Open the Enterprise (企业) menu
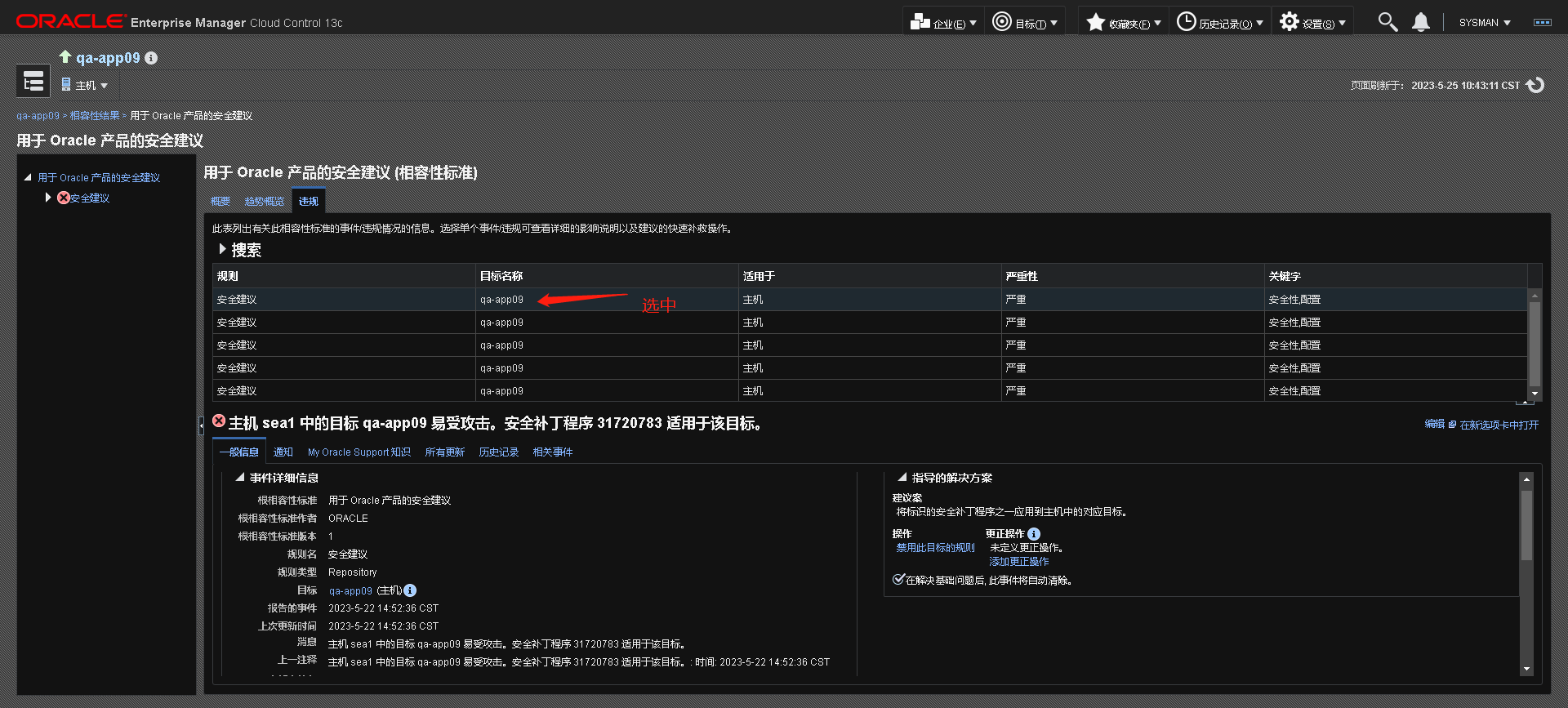 pos(943,22)
